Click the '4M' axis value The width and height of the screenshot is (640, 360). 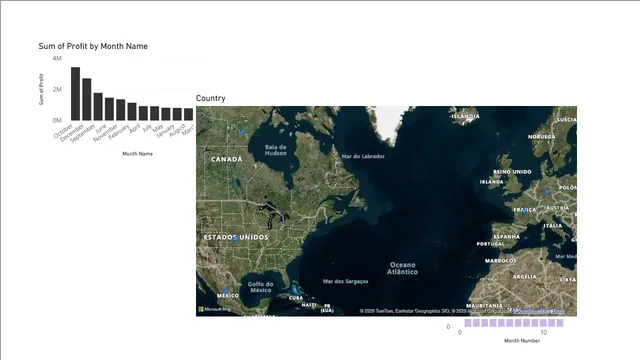(57, 58)
